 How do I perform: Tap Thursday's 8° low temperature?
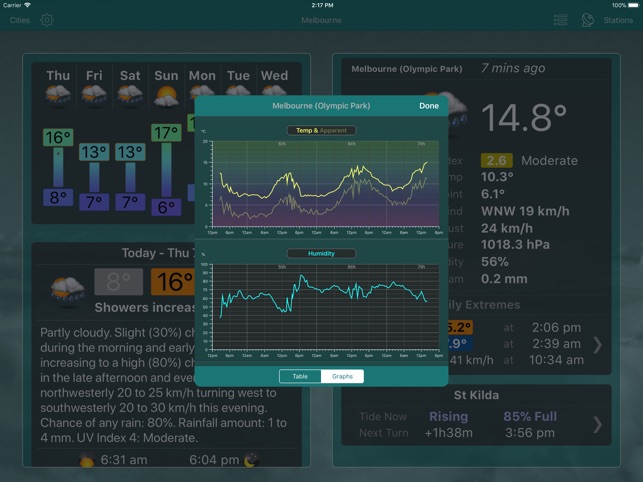pyautogui.click(x=58, y=197)
